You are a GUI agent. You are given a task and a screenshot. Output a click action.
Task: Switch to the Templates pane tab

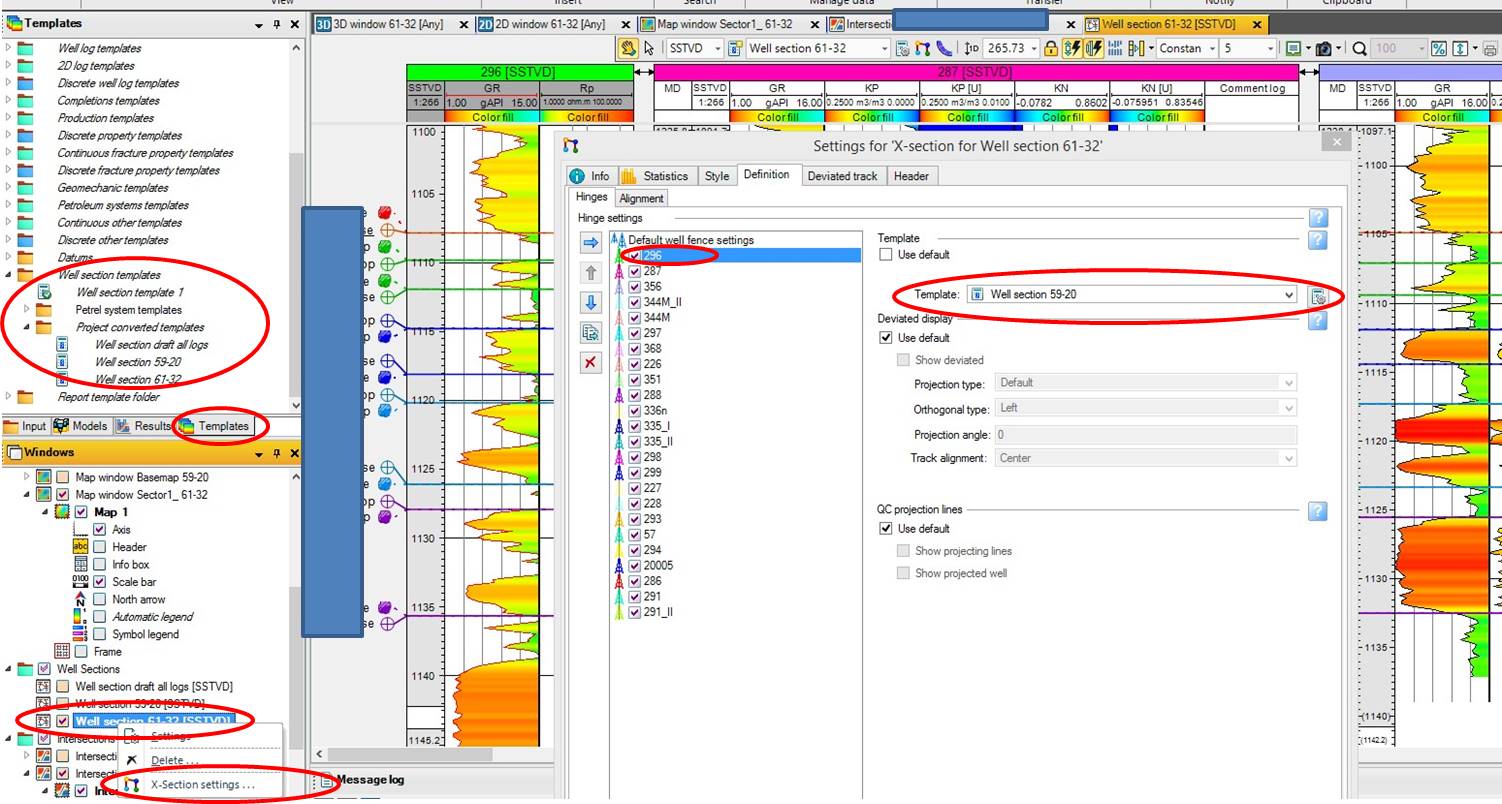tap(215, 426)
